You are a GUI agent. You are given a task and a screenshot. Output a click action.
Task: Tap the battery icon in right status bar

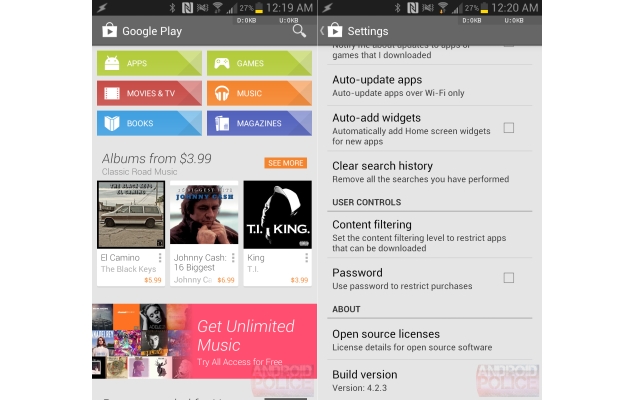[x=484, y=8]
